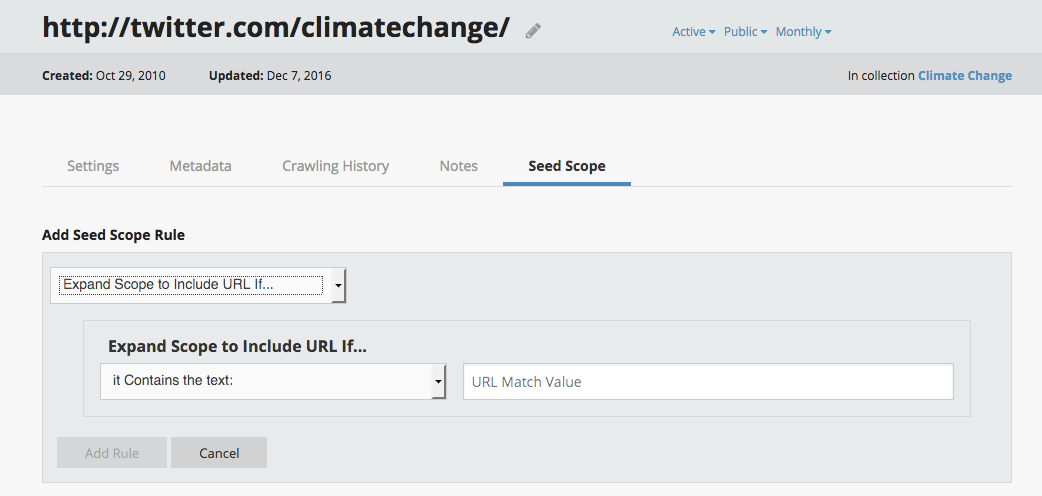Go to the Metadata tab
Viewport: 1042px width, 496px height.
coord(200,166)
